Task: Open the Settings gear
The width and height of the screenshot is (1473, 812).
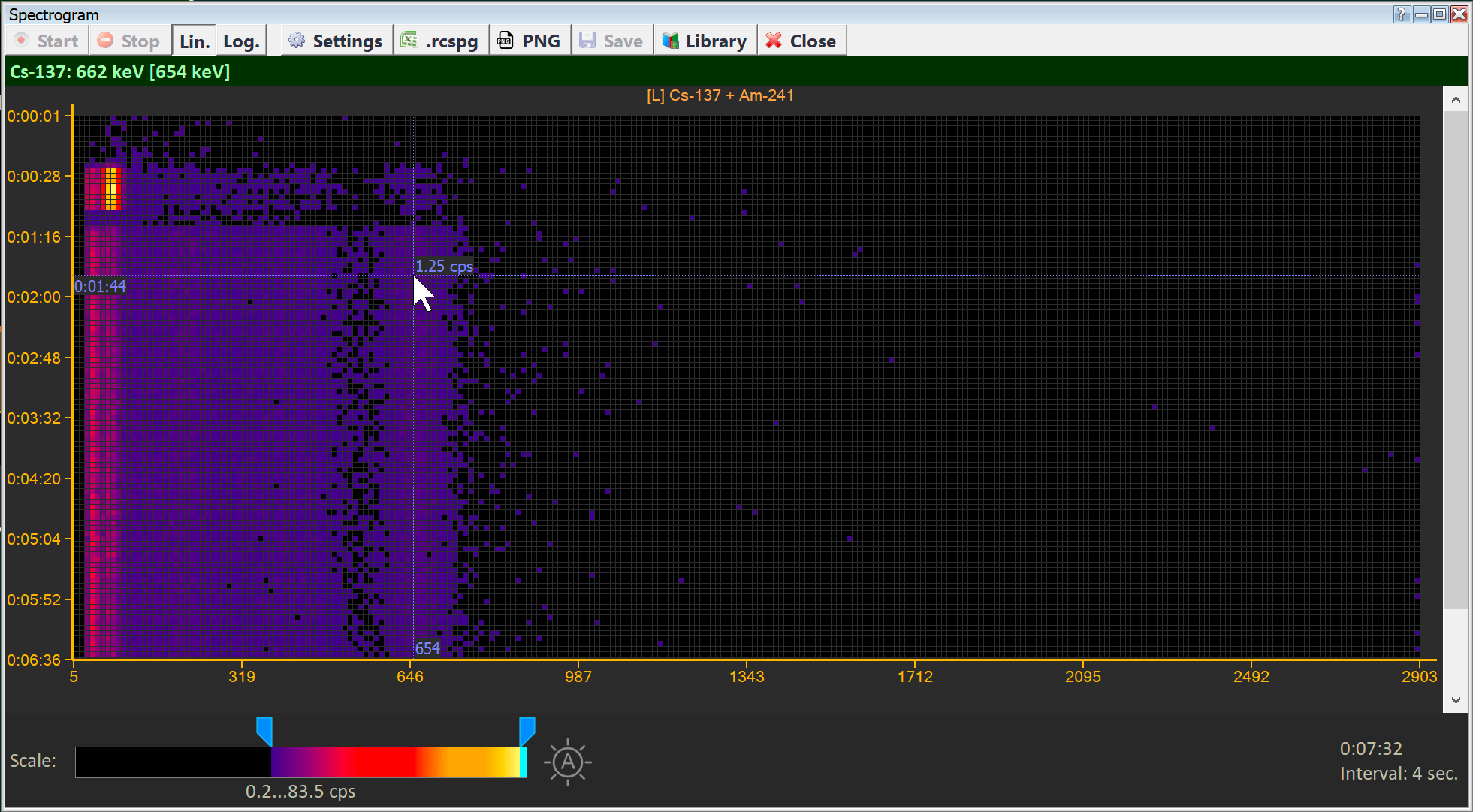Action: [336, 41]
